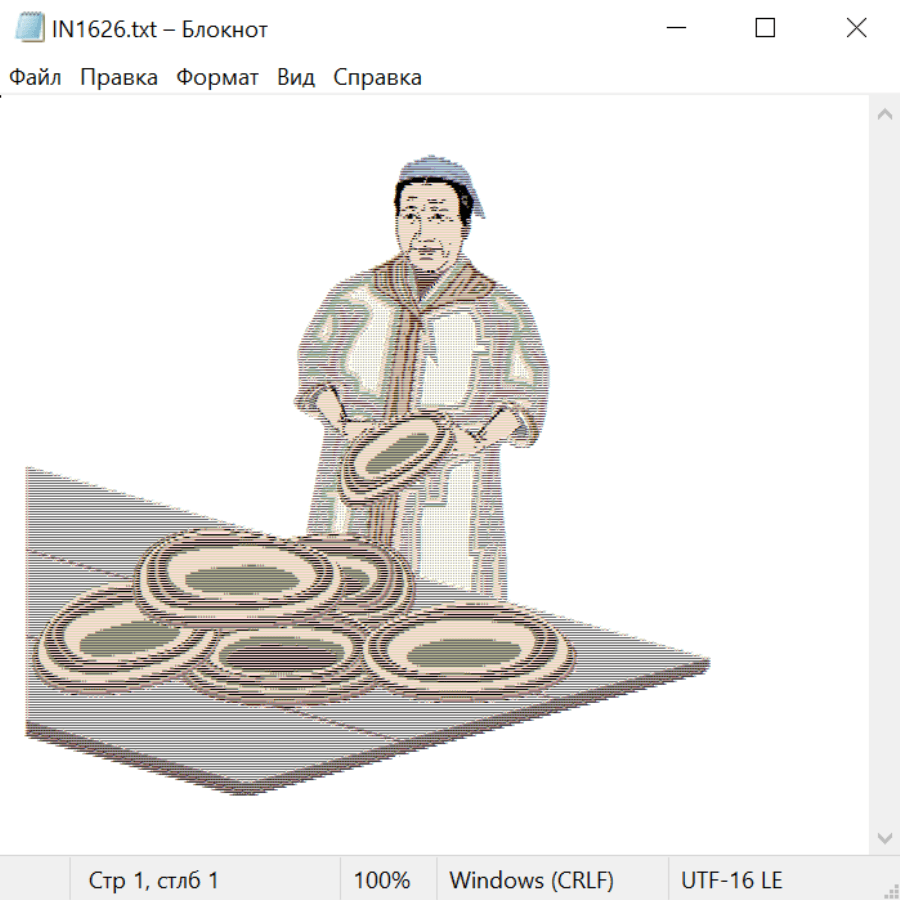Image resolution: width=900 pixels, height=900 pixels.
Task: Click the scroll up arrow
Action: pos(884,115)
